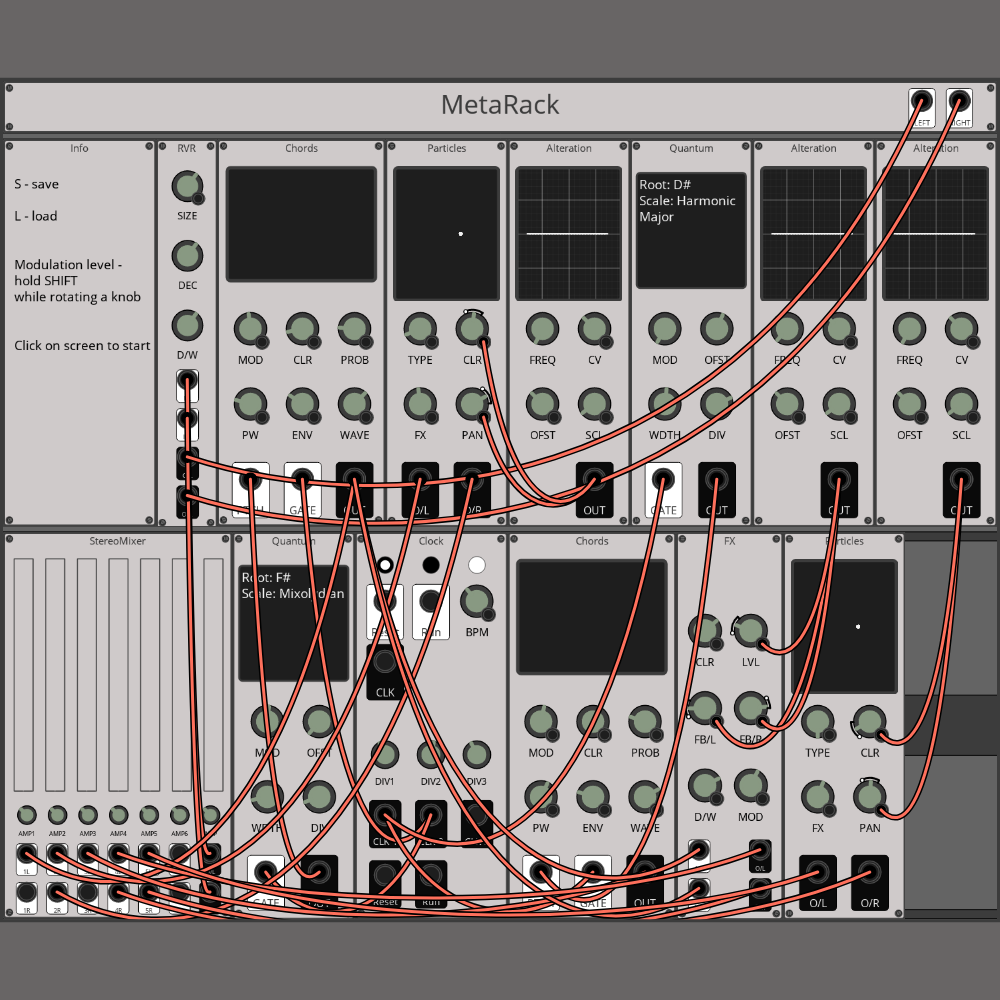
Task: Click the MOD knob on FX module
Action: 751,786
